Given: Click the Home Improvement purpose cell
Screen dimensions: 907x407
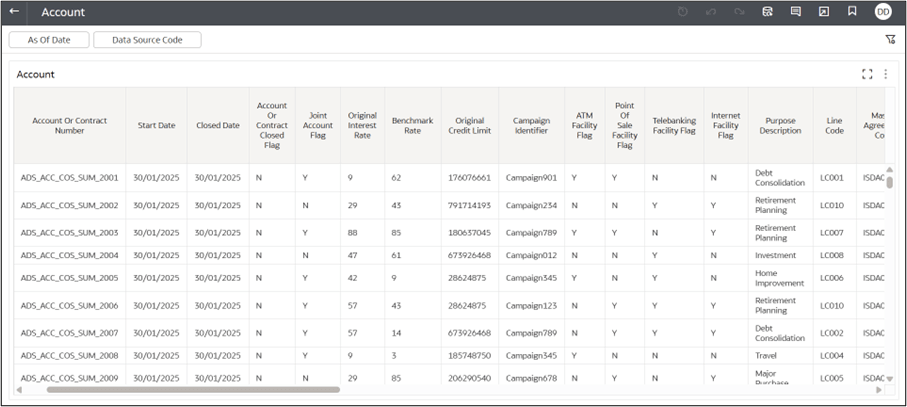Looking at the screenshot, I should (x=780, y=278).
